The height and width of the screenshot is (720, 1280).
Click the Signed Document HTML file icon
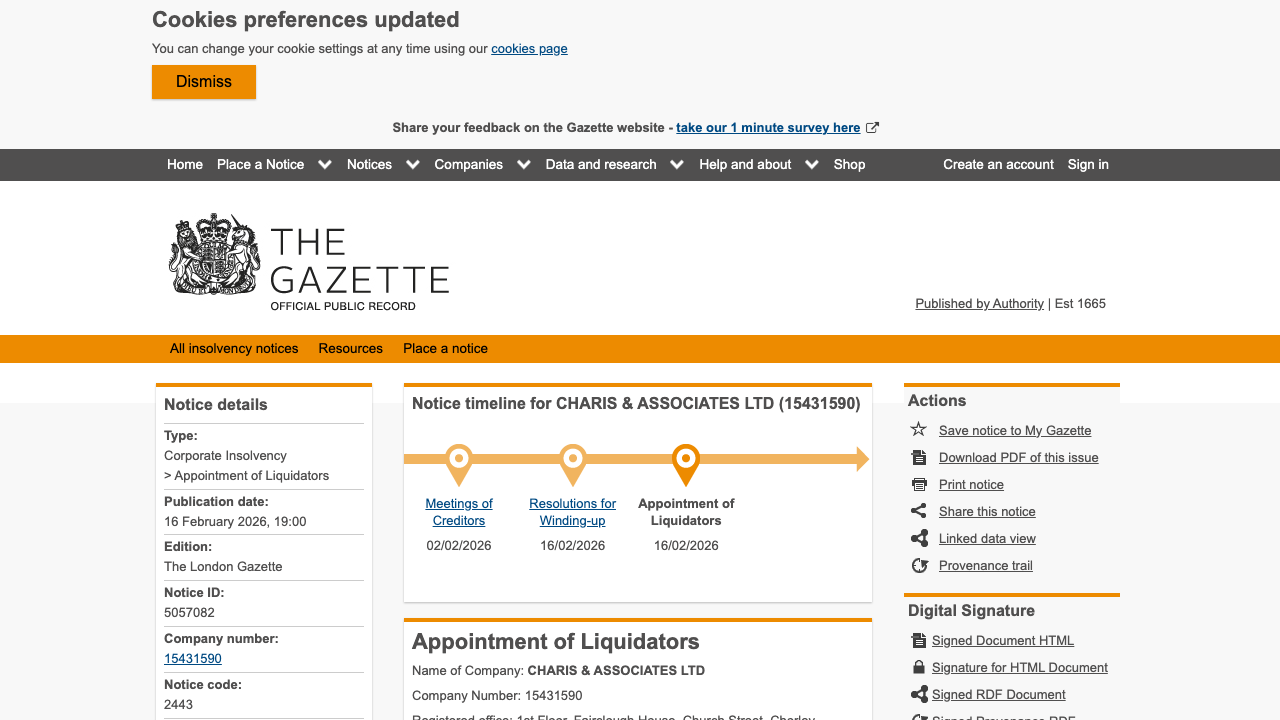coord(919,640)
